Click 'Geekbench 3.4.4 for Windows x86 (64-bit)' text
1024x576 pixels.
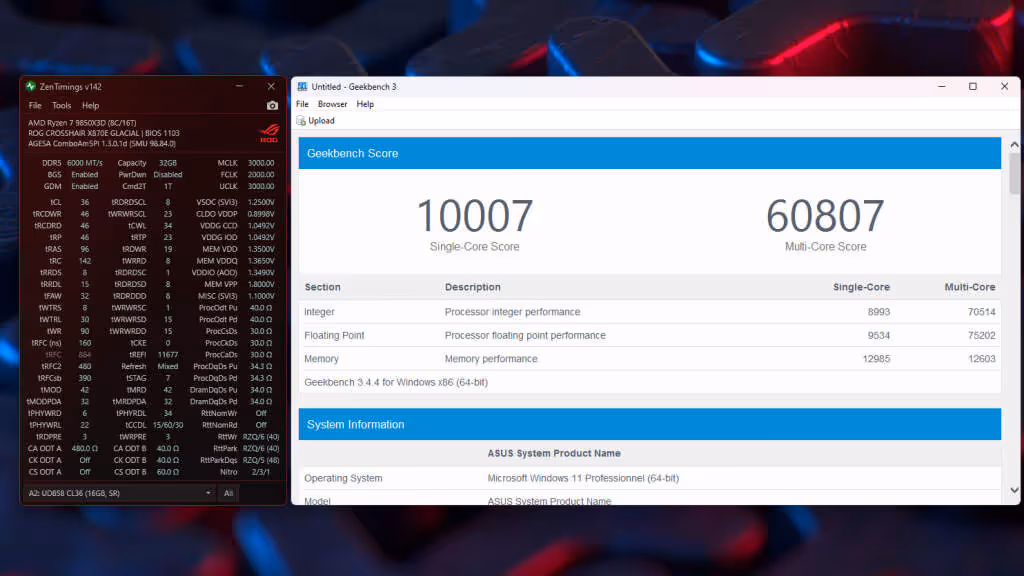pos(396,383)
